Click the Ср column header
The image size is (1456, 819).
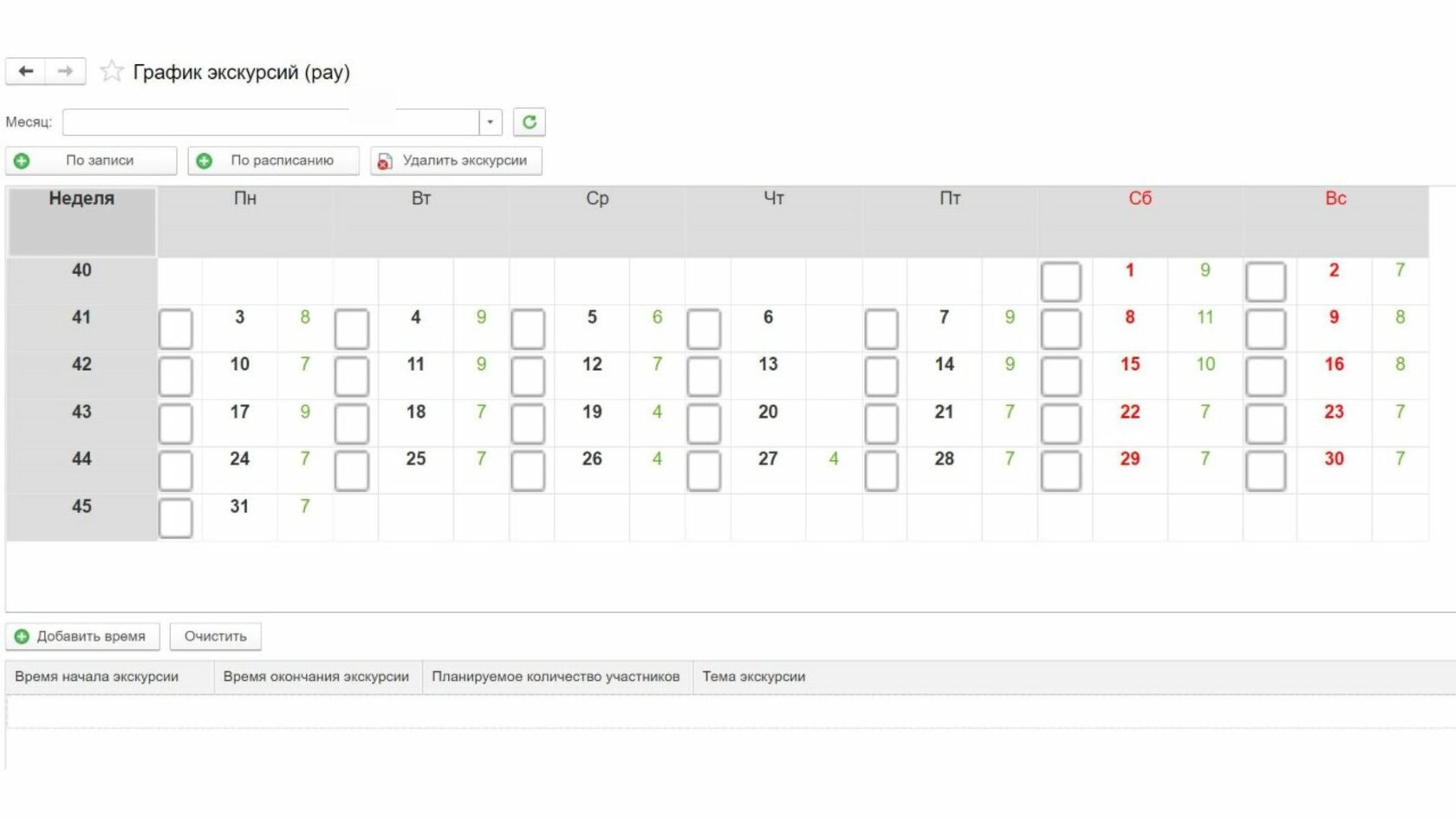coord(597,221)
